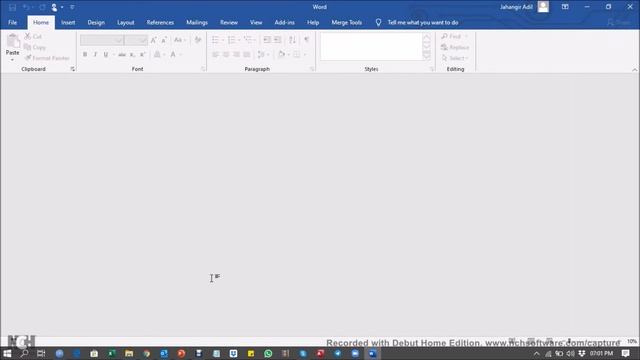
Task: Click the Numbering list icon
Action: 231,40
